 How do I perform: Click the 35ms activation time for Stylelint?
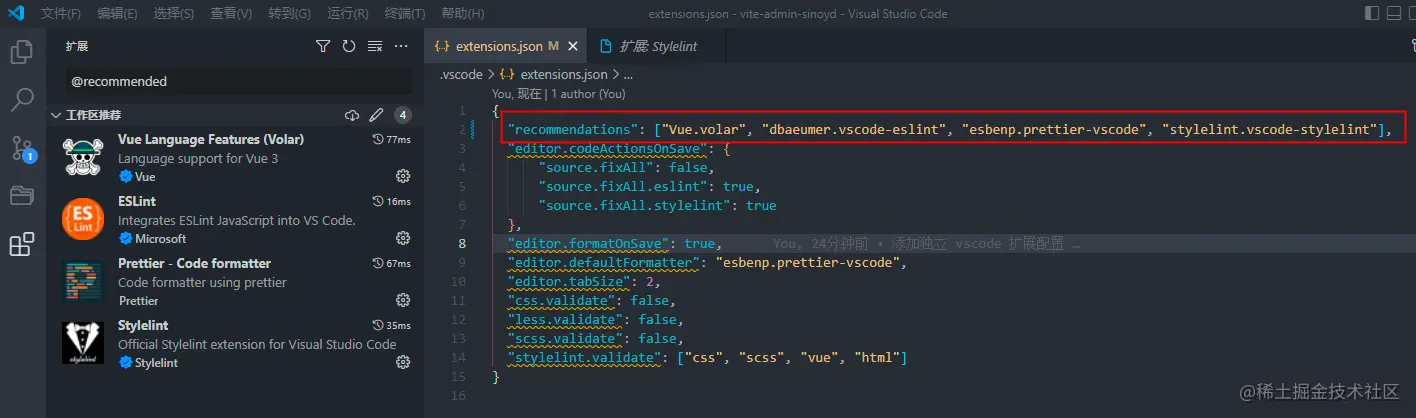pyautogui.click(x=392, y=325)
